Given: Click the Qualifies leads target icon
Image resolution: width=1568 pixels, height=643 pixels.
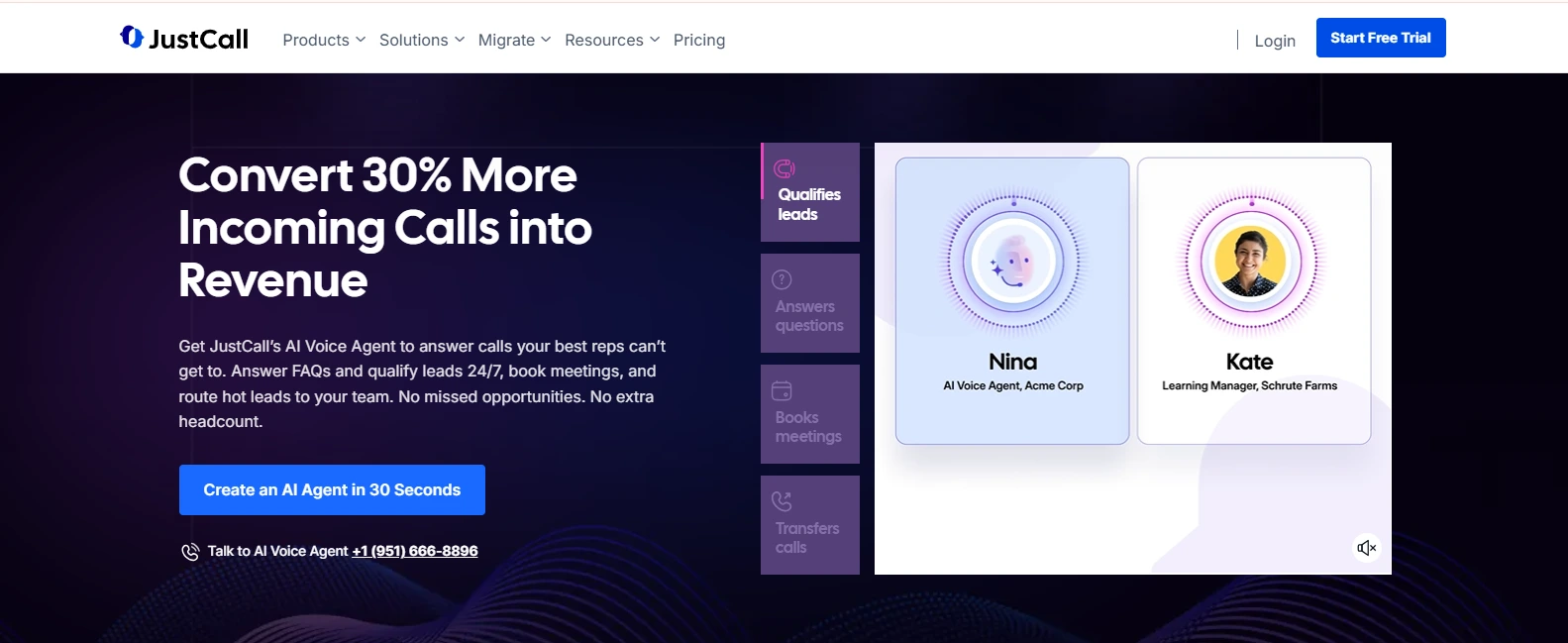Looking at the screenshot, I should tap(784, 168).
